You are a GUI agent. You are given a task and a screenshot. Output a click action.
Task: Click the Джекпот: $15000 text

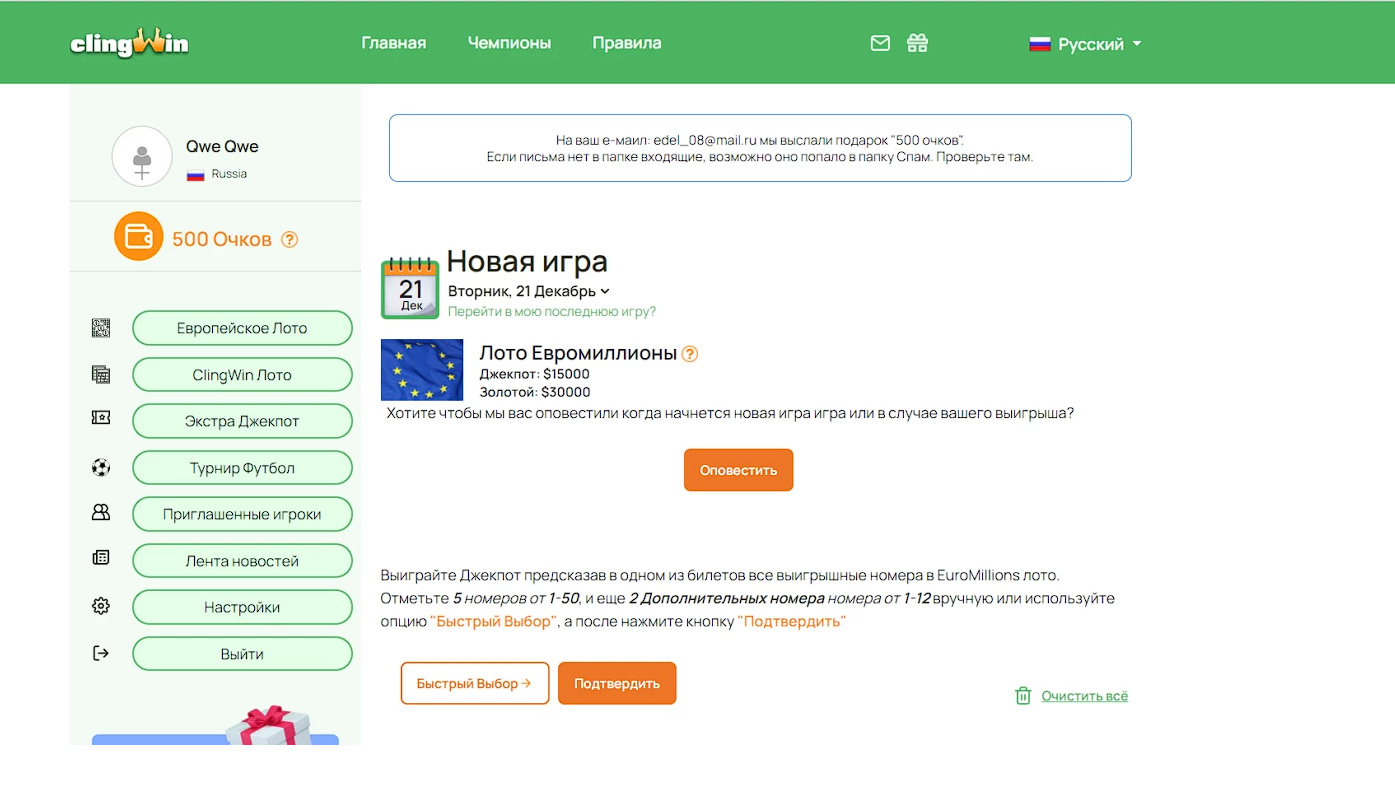point(535,374)
